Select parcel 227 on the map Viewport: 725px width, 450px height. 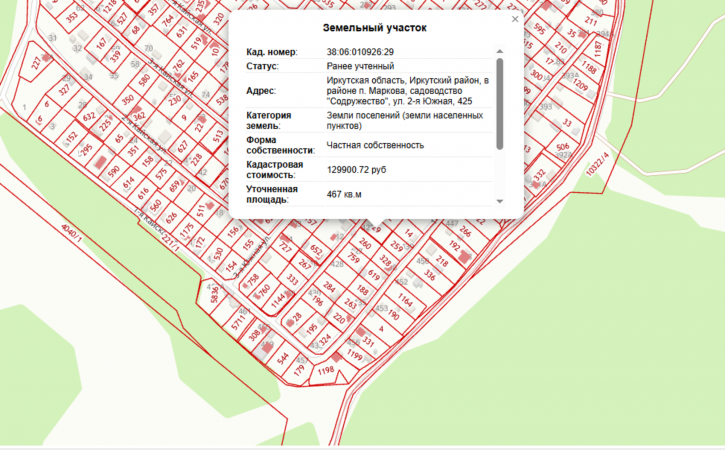(37, 63)
